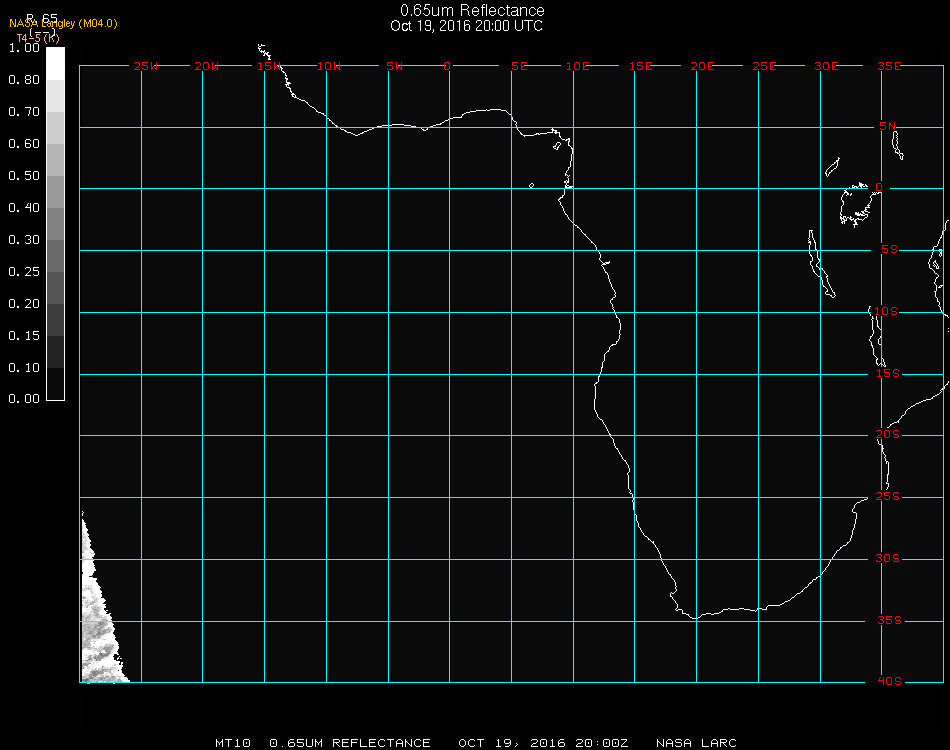Click the "OCT 19, 2016 20:00Z" footer timestamp

(x=543, y=743)
